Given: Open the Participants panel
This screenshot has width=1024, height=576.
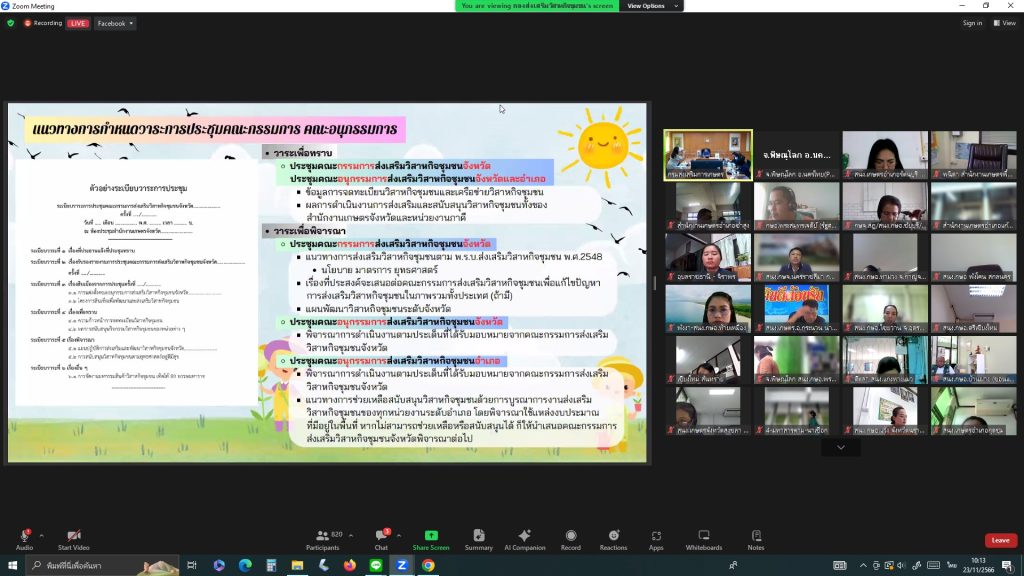Looking at the screenshot, I should pos(323,538).
